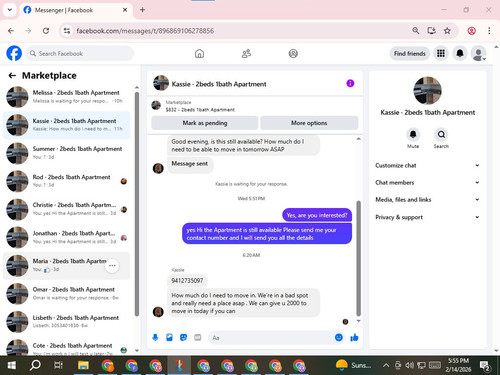Open a new browser tab
The height and width of the screenshot is (375, 500).
[142, 10]
